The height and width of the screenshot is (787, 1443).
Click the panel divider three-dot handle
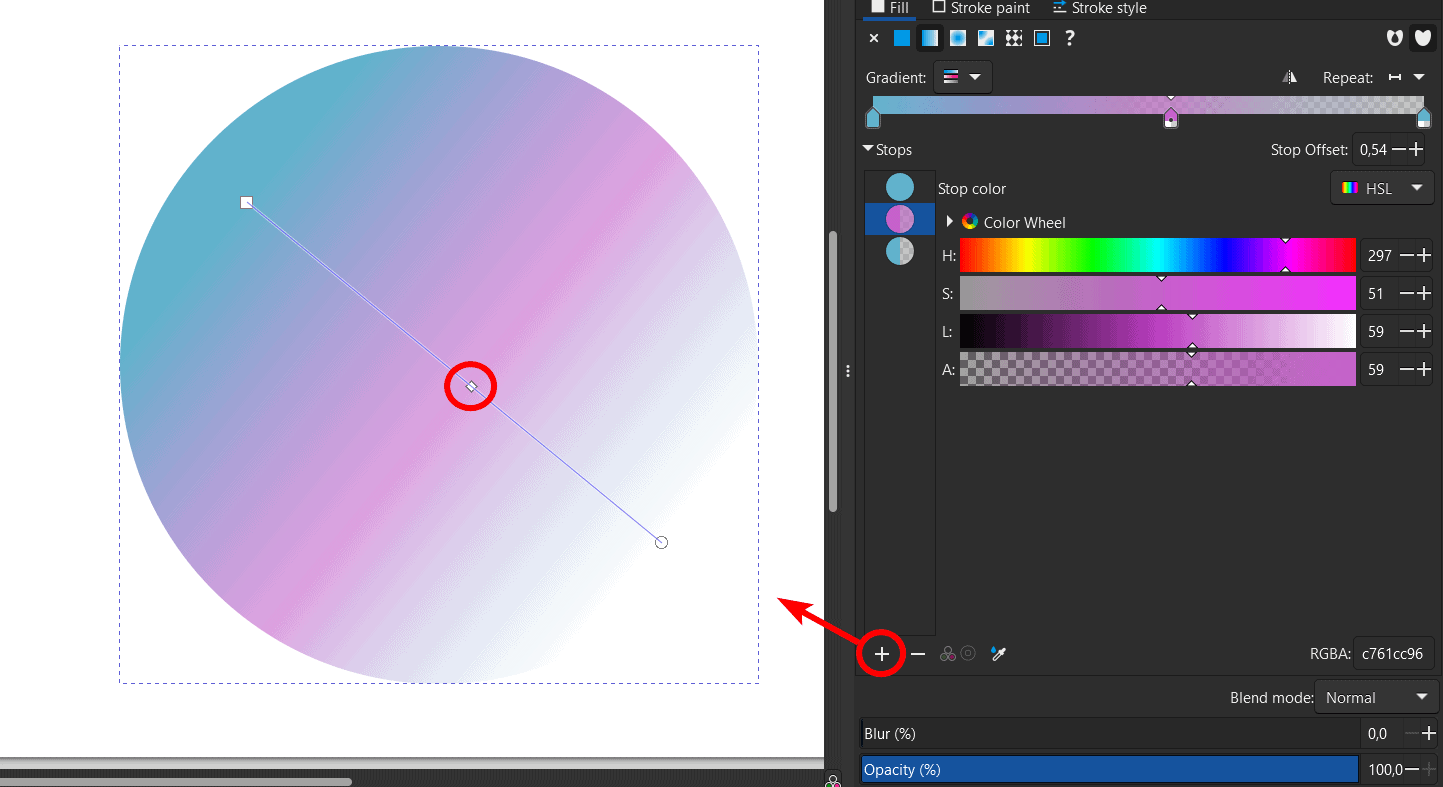click(x=848, y=371)
